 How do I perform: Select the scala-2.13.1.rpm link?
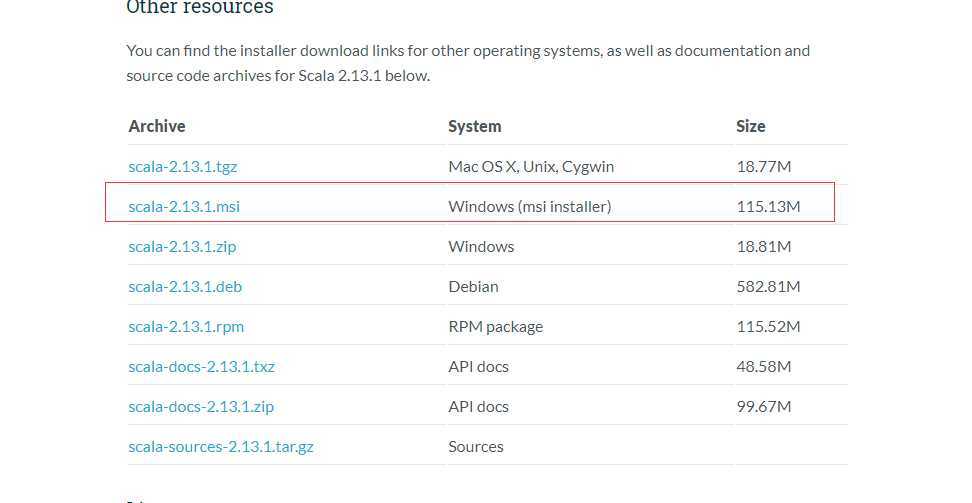(186, 327)
